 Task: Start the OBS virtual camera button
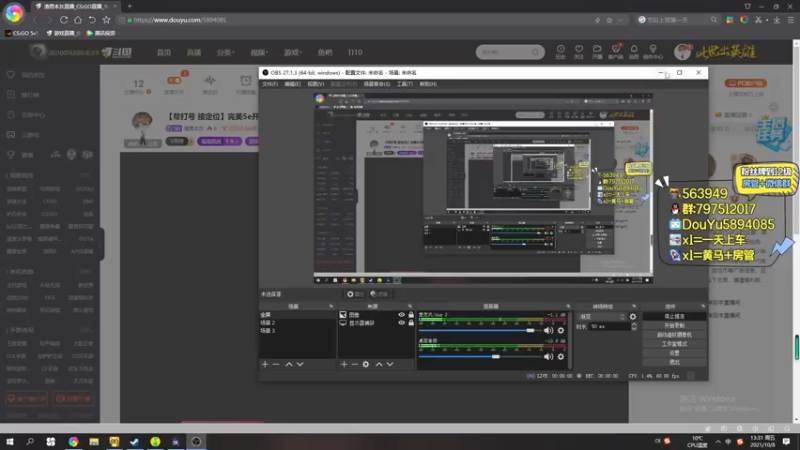[x=674, y=335]
